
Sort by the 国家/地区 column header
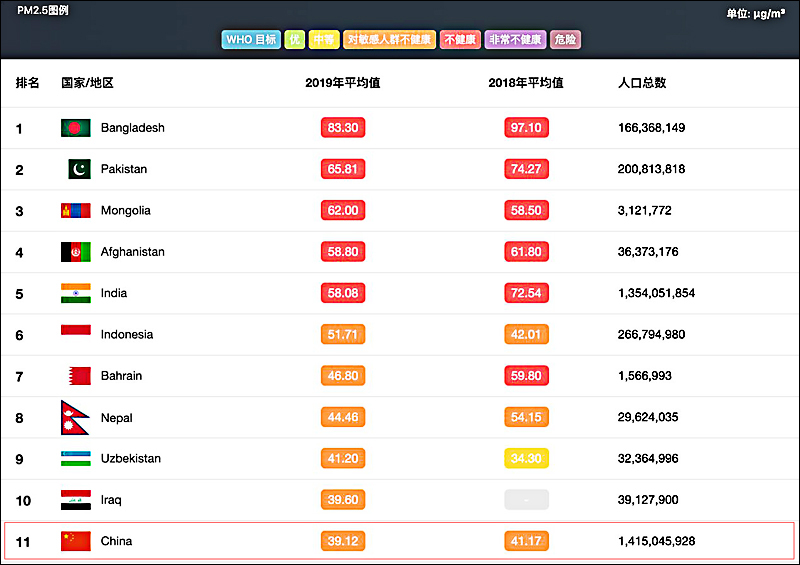[87, 83]
